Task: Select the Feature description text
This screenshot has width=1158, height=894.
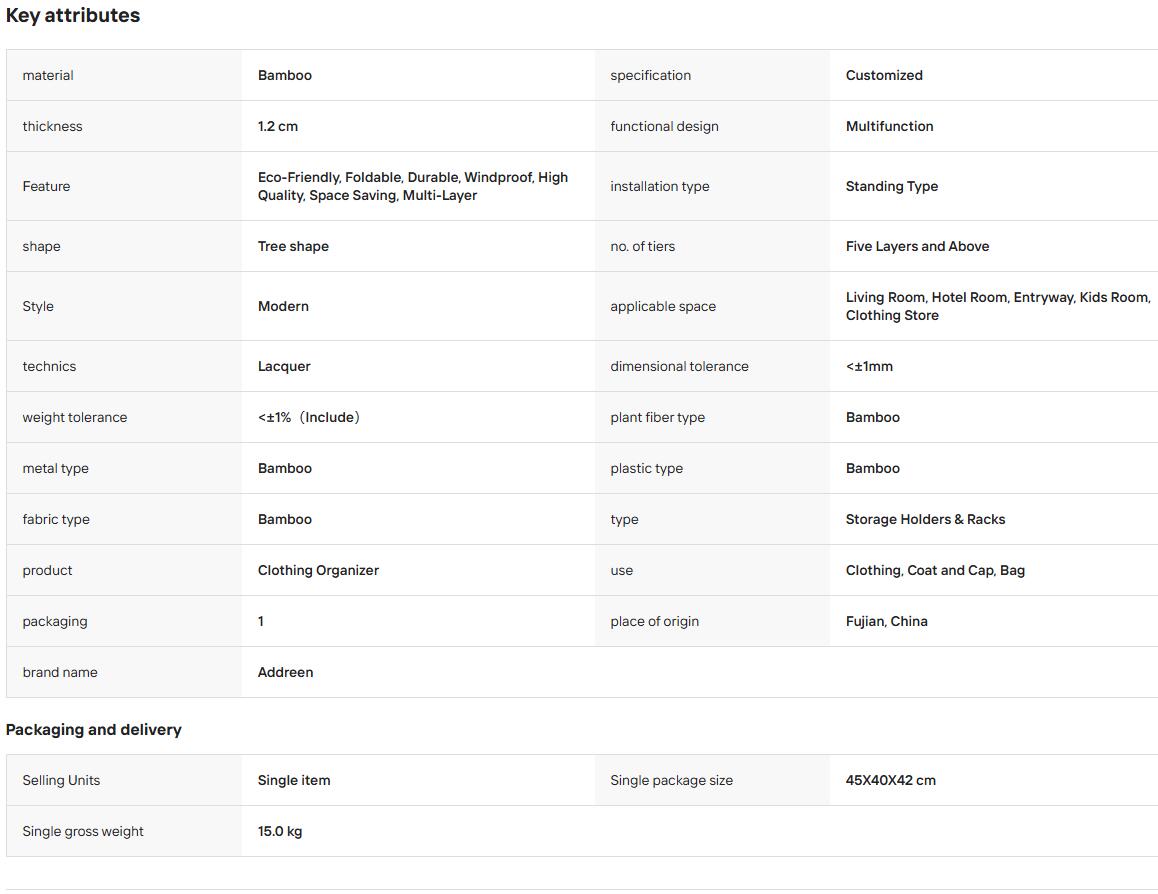Action: point(413,186)
